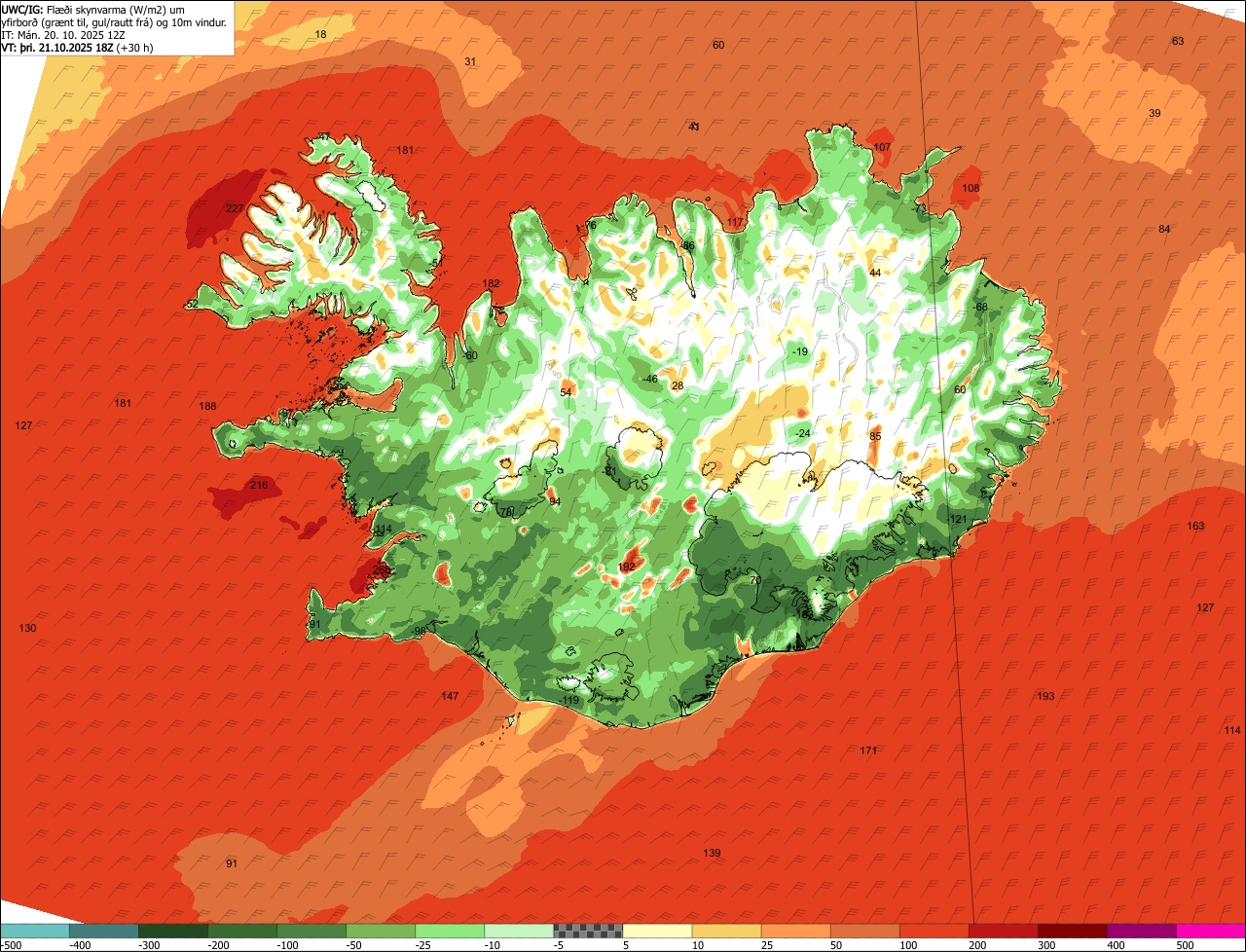Select the map value 182

pyautogui.click(x=491, y=284)
